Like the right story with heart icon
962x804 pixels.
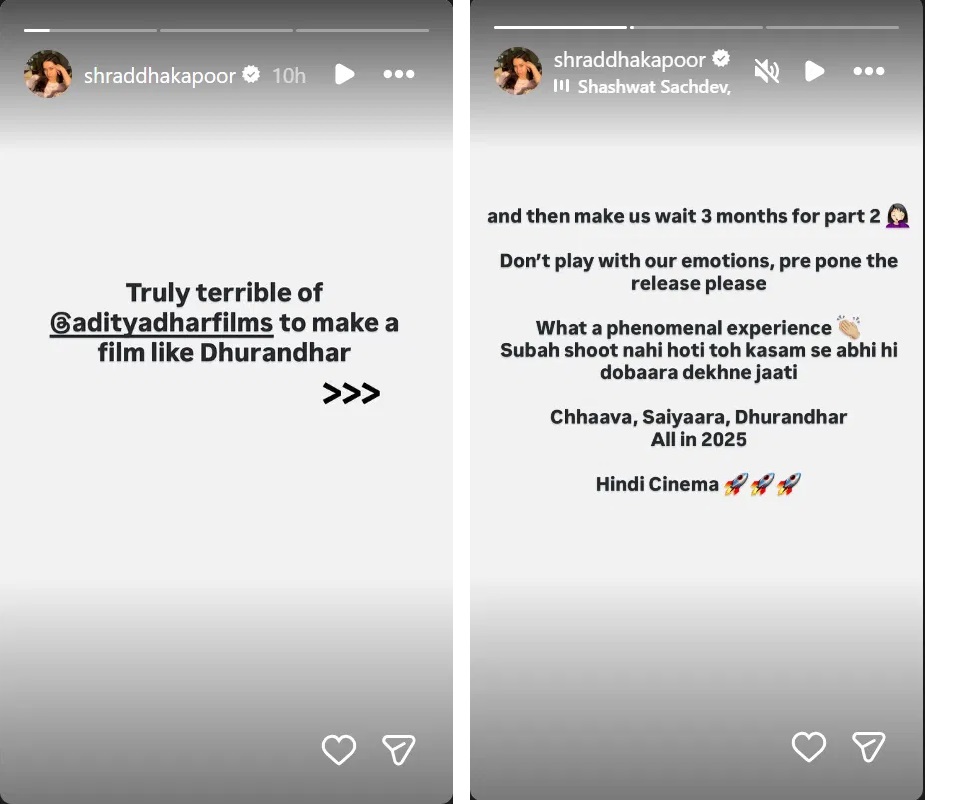coord(808,746)
